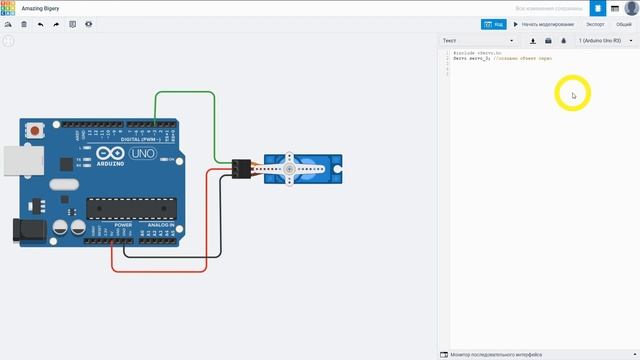Viewport: 640px width, 360px height.
Task: Click the changes-saved status text
Action: coord(549,8)
